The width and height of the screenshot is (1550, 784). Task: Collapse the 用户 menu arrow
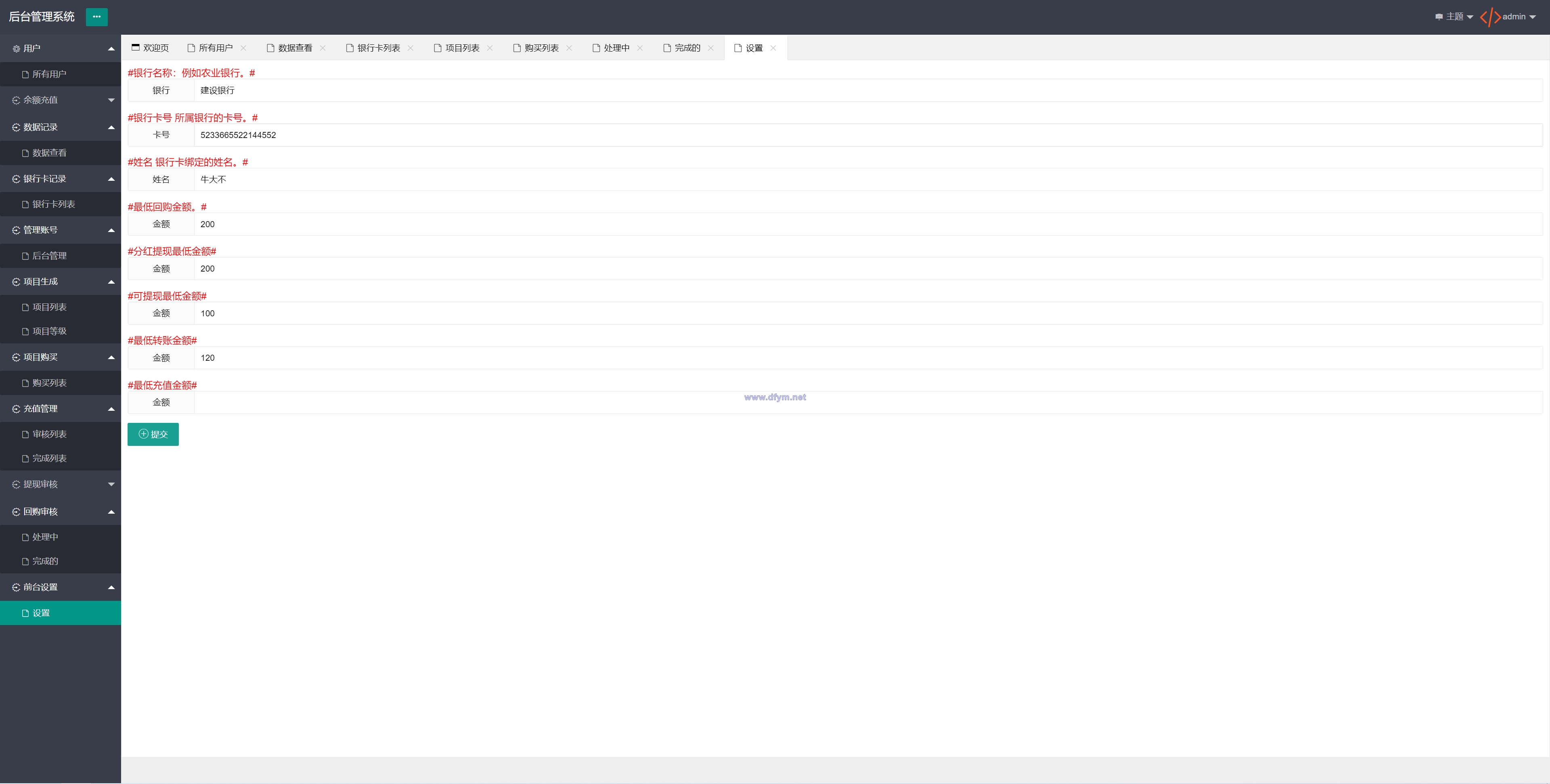tap(111, 49)
